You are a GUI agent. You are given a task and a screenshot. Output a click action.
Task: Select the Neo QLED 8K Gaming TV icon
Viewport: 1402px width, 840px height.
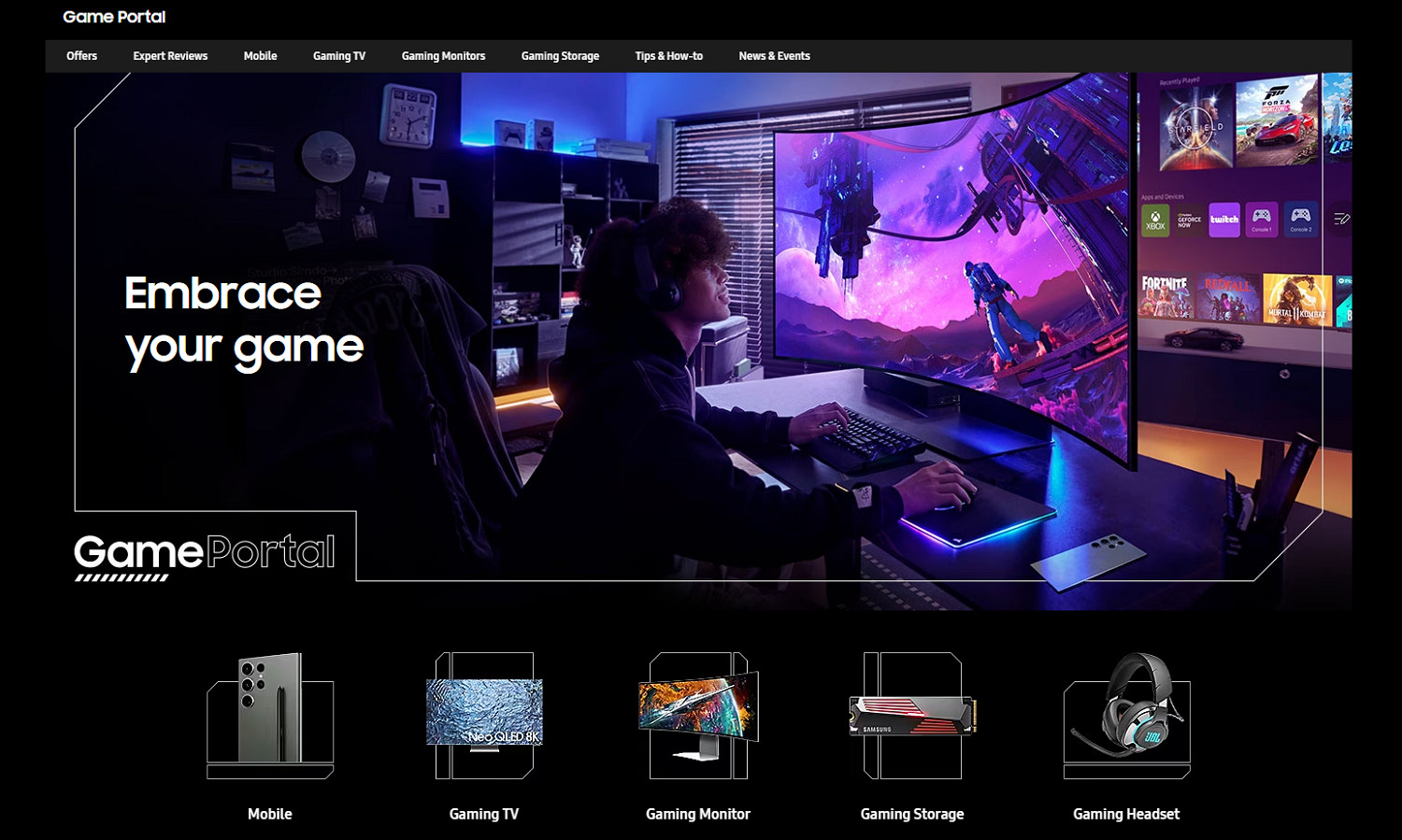click(x=484, y=715)
